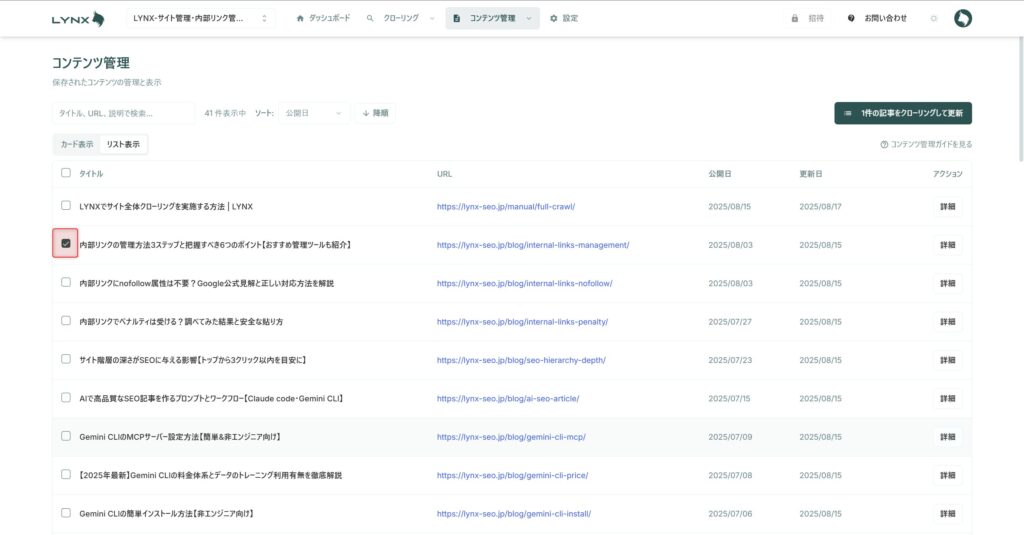Click the 設定 gear icon
This screenshot has width=1024, height=535.
(x=554, y=18)
